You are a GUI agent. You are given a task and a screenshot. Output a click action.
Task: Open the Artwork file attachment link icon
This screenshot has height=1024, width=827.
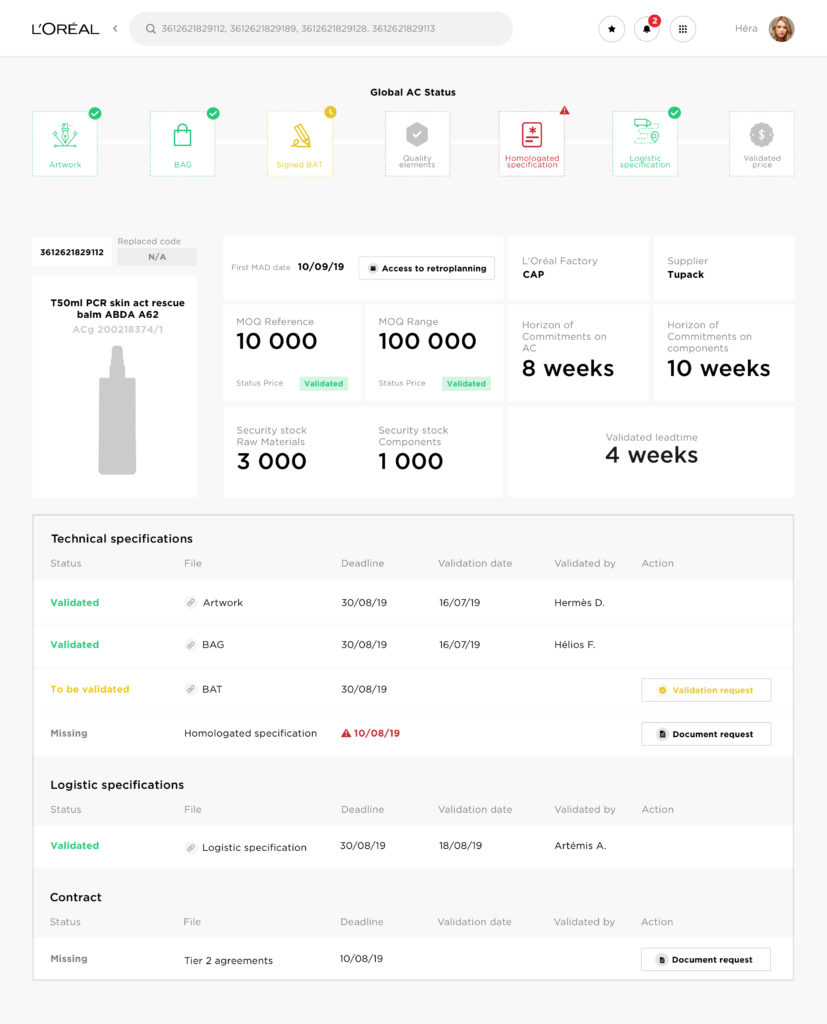190,603
